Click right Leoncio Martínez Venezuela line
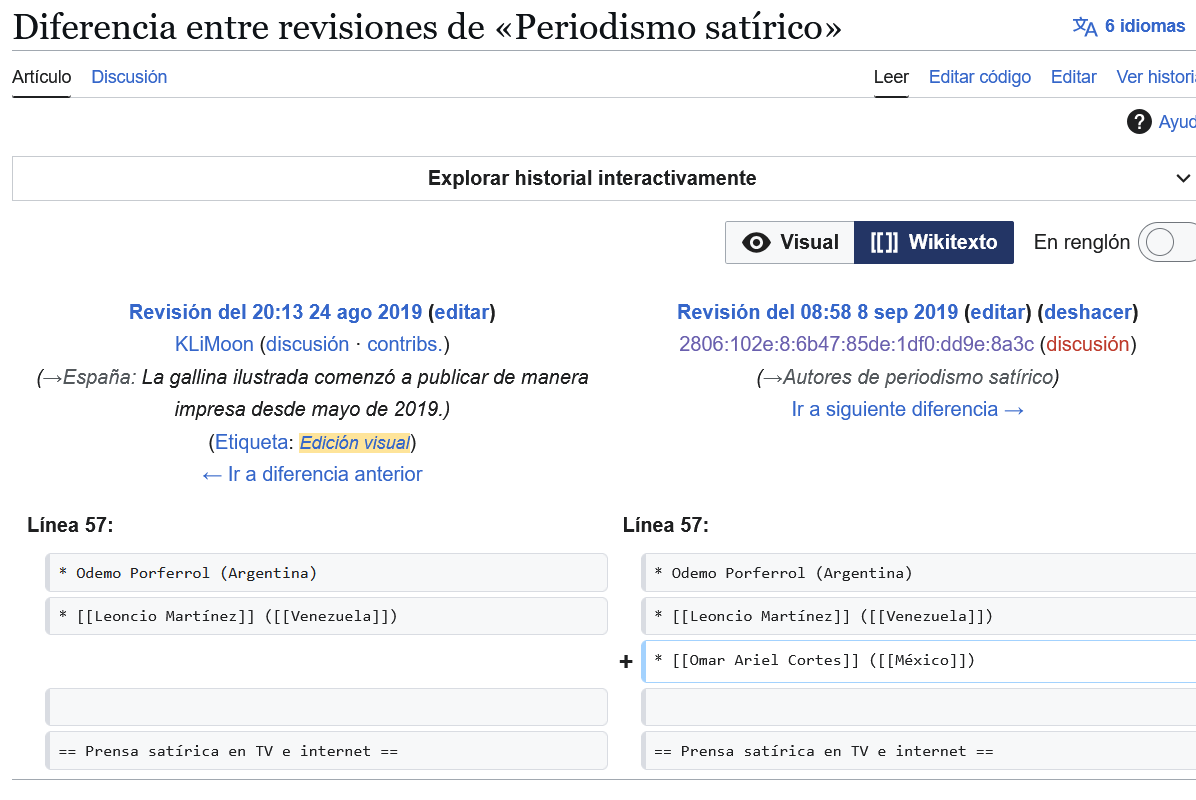The image size is (1196, 800). [918, 616]
